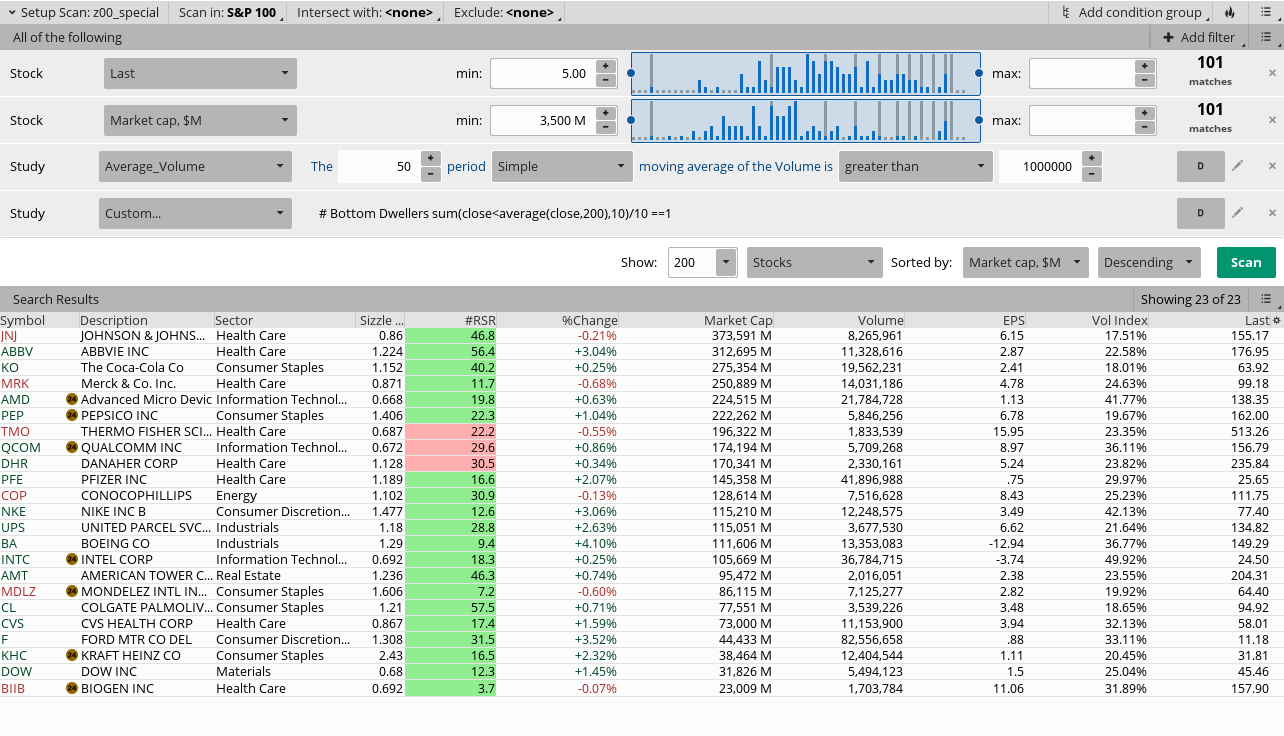Remove the Market cap filter row

point(1272,120)
